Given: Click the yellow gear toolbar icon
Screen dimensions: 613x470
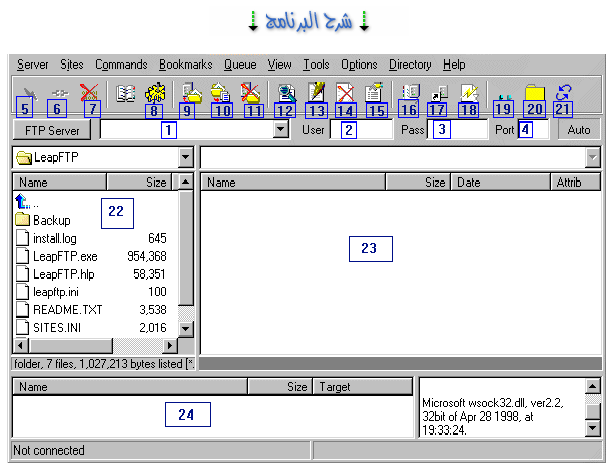Looking at the screenshot, I should [155, 92].
